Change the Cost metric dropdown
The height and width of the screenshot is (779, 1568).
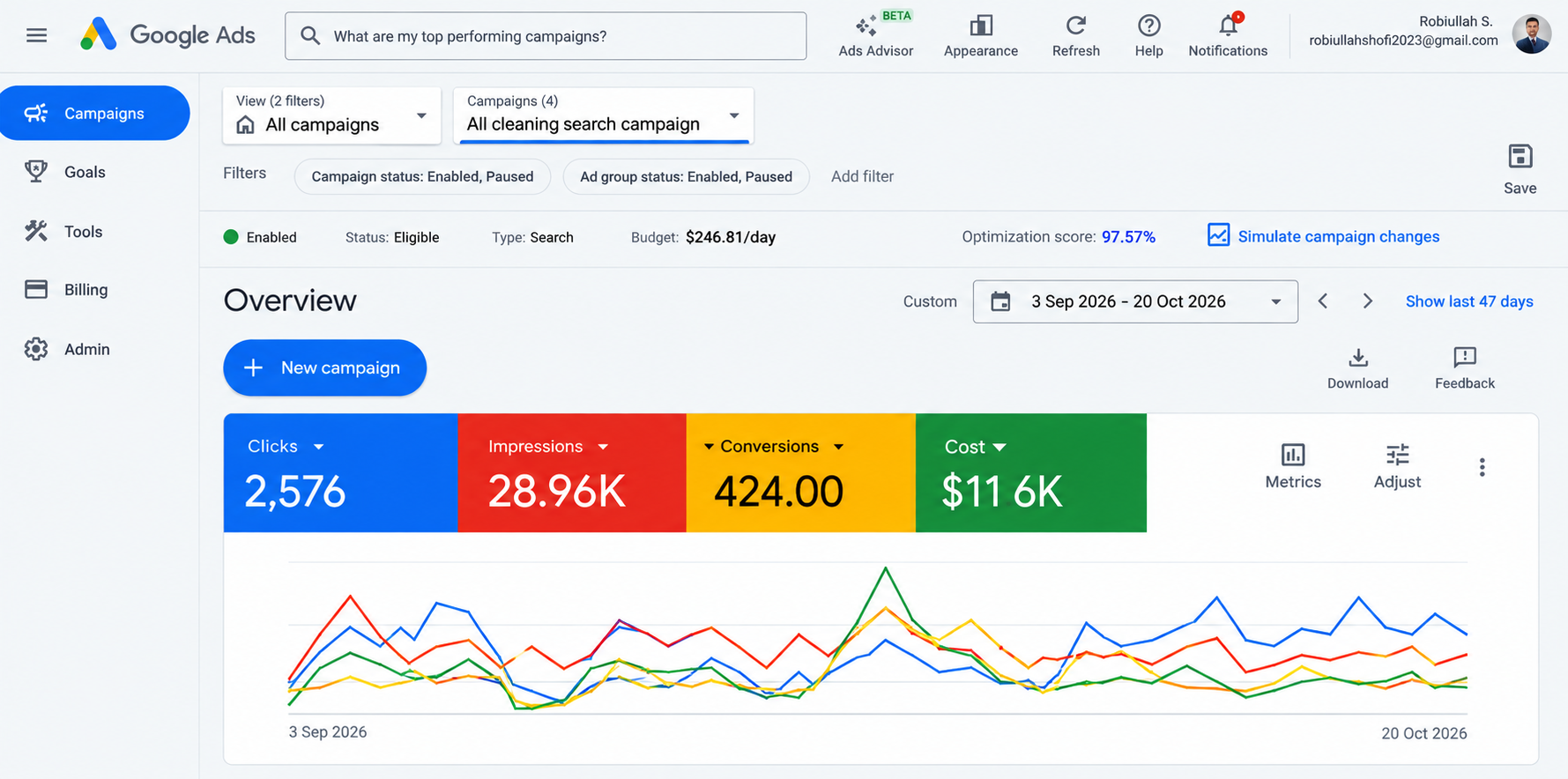(x=1000, y=448)
